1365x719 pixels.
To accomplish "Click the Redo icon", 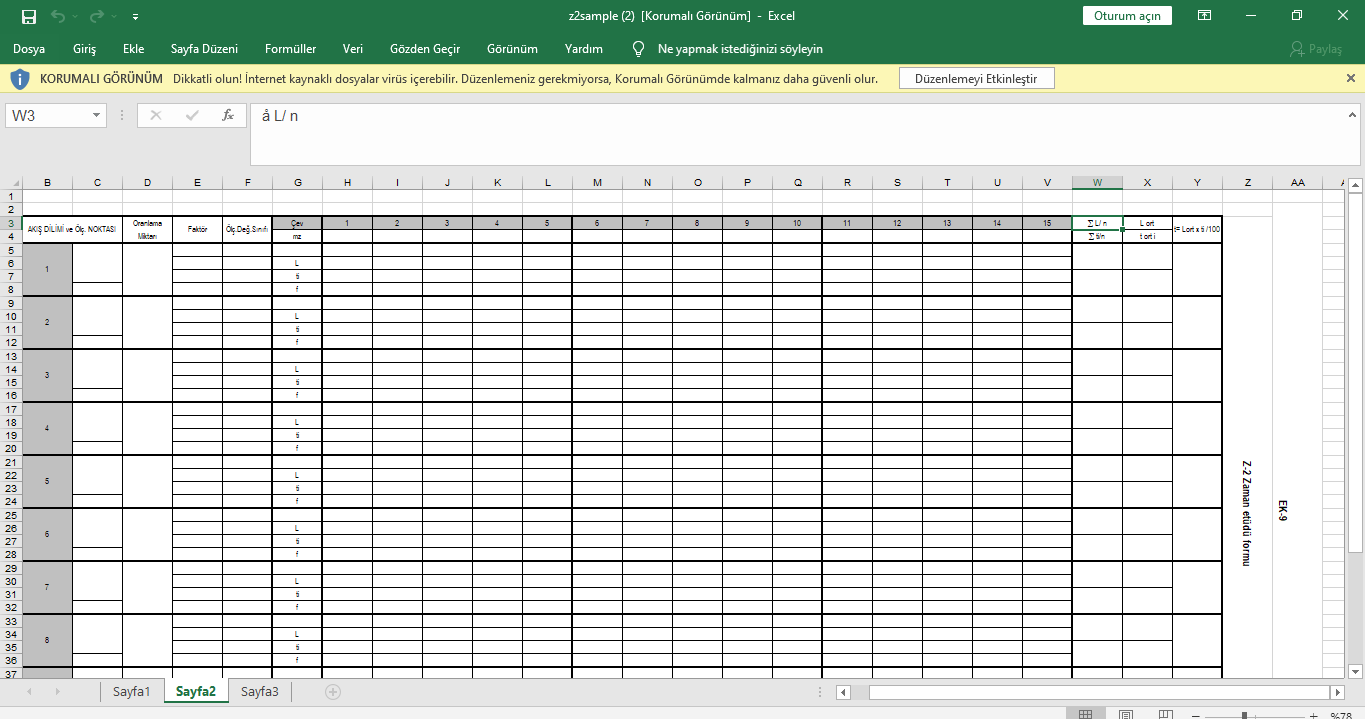I will click(96, 16).
